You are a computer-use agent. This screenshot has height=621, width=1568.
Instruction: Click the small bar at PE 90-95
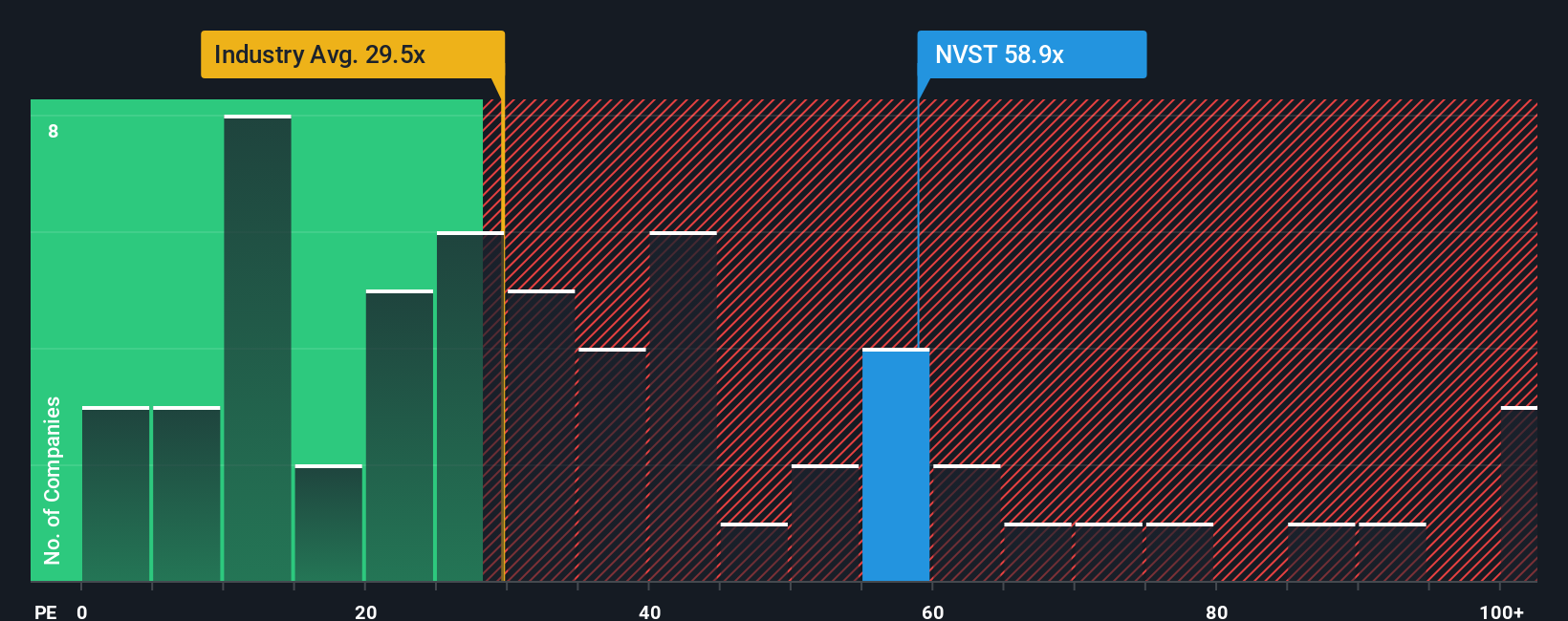tap(1392, 552)
